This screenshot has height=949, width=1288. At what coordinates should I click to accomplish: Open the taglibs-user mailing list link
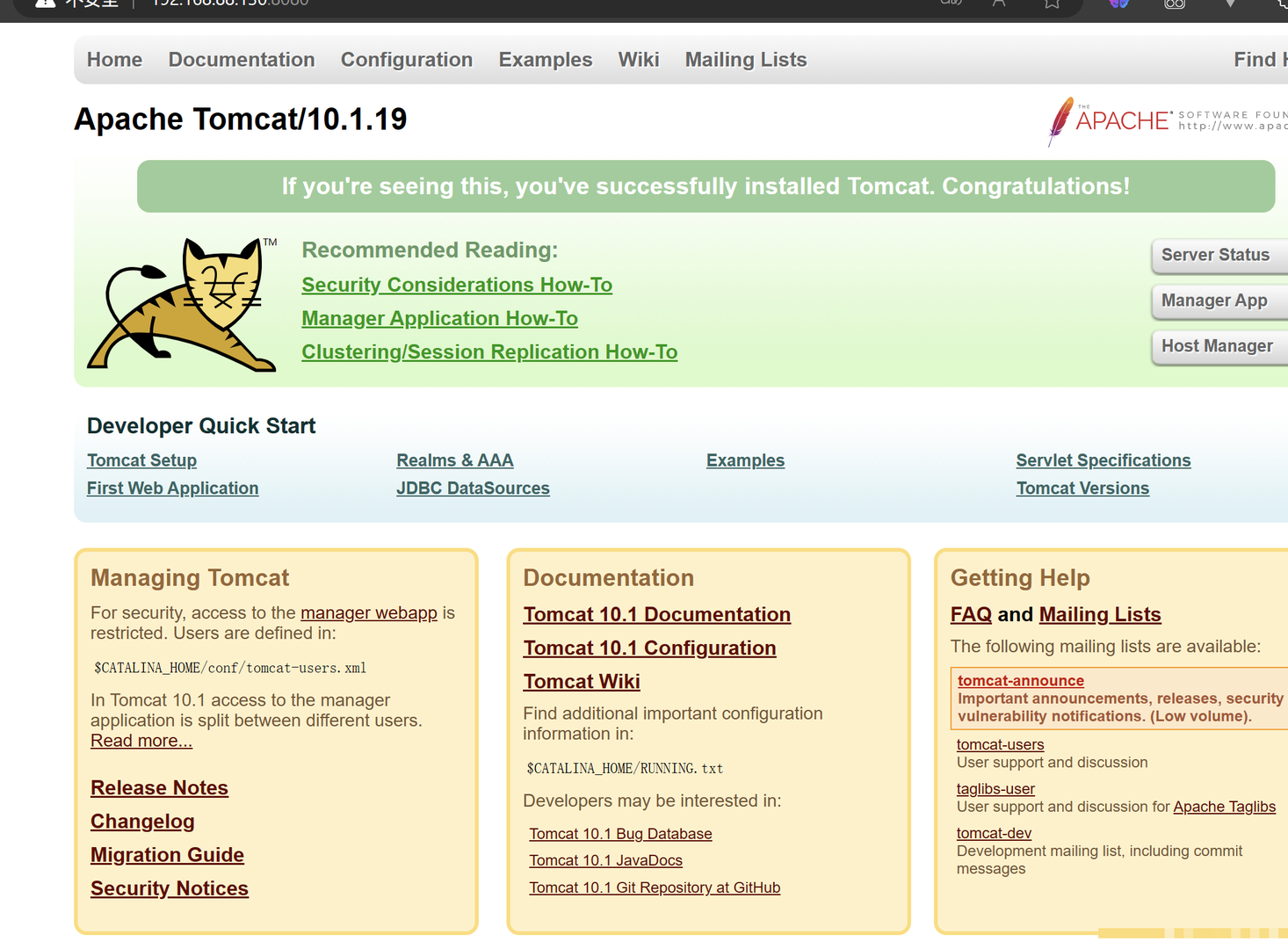(x=995, y=789)
